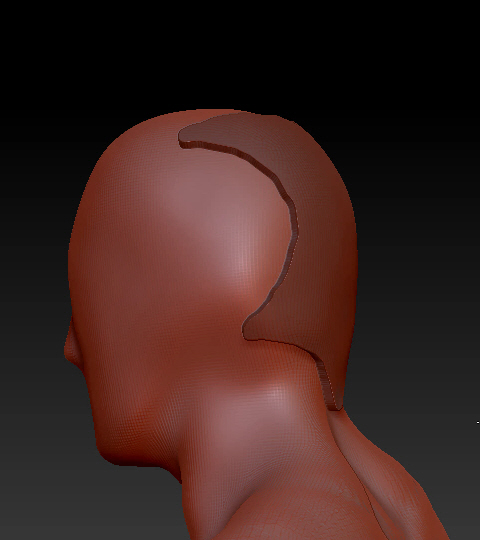Viewport: 480px width, 540px height.
Task: Click the empty dark canvas above the head
Action: pos(240,52)
